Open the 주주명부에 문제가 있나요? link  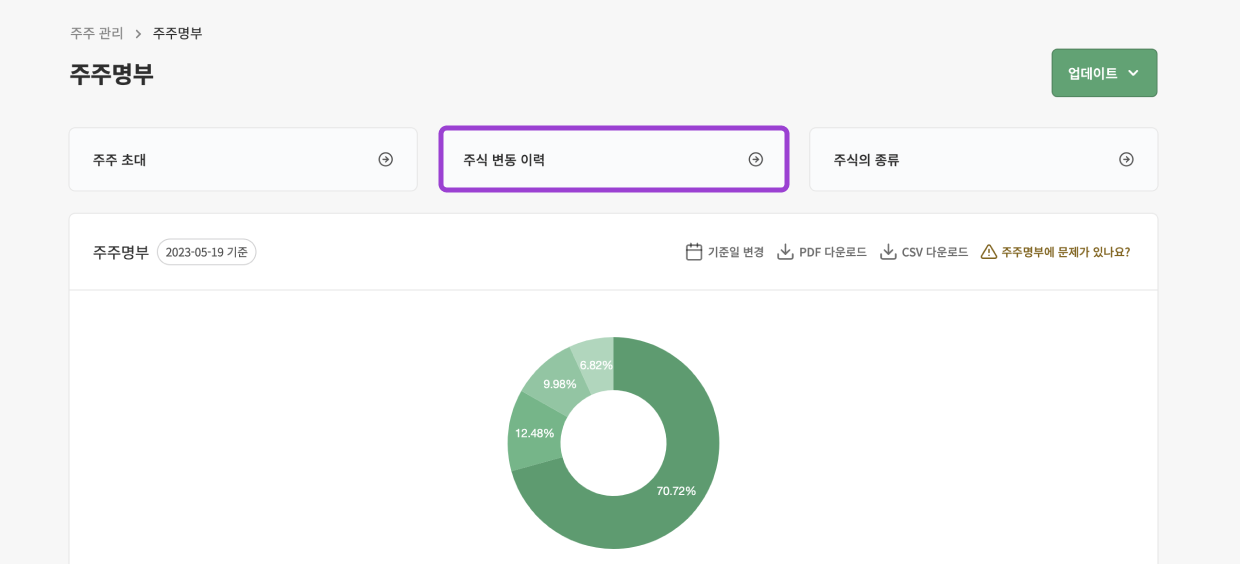(x=1065, y=252)
